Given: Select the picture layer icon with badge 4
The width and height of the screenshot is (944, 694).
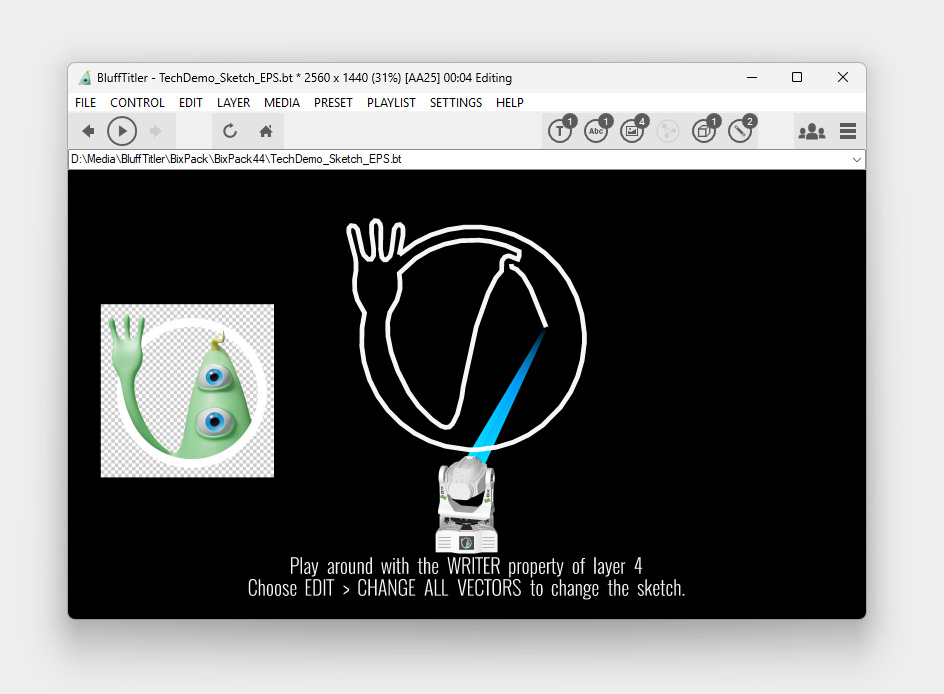Looking at the screenshot, I should [x=632, y=131].
